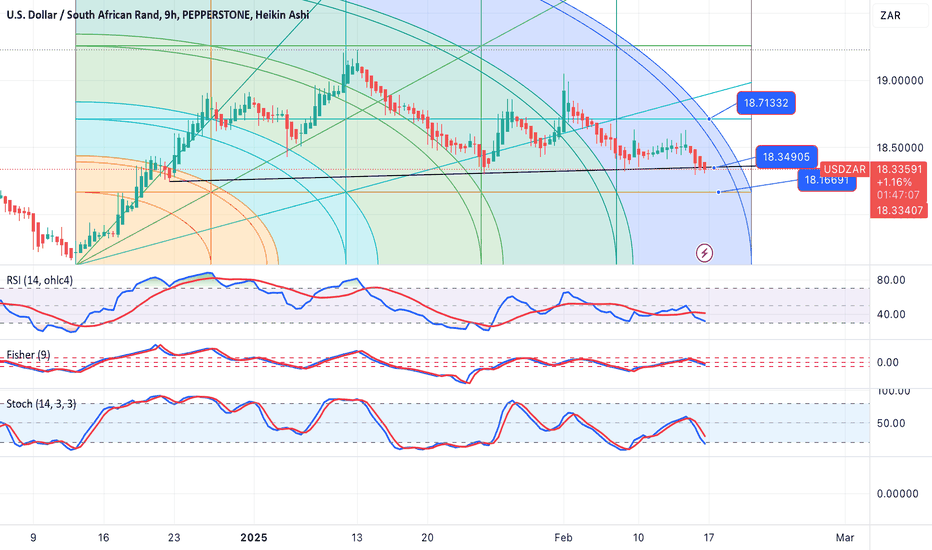Screen dimensions: 932x550
Task: Click the 9 date on time axis
Action: tap(33, 538)
